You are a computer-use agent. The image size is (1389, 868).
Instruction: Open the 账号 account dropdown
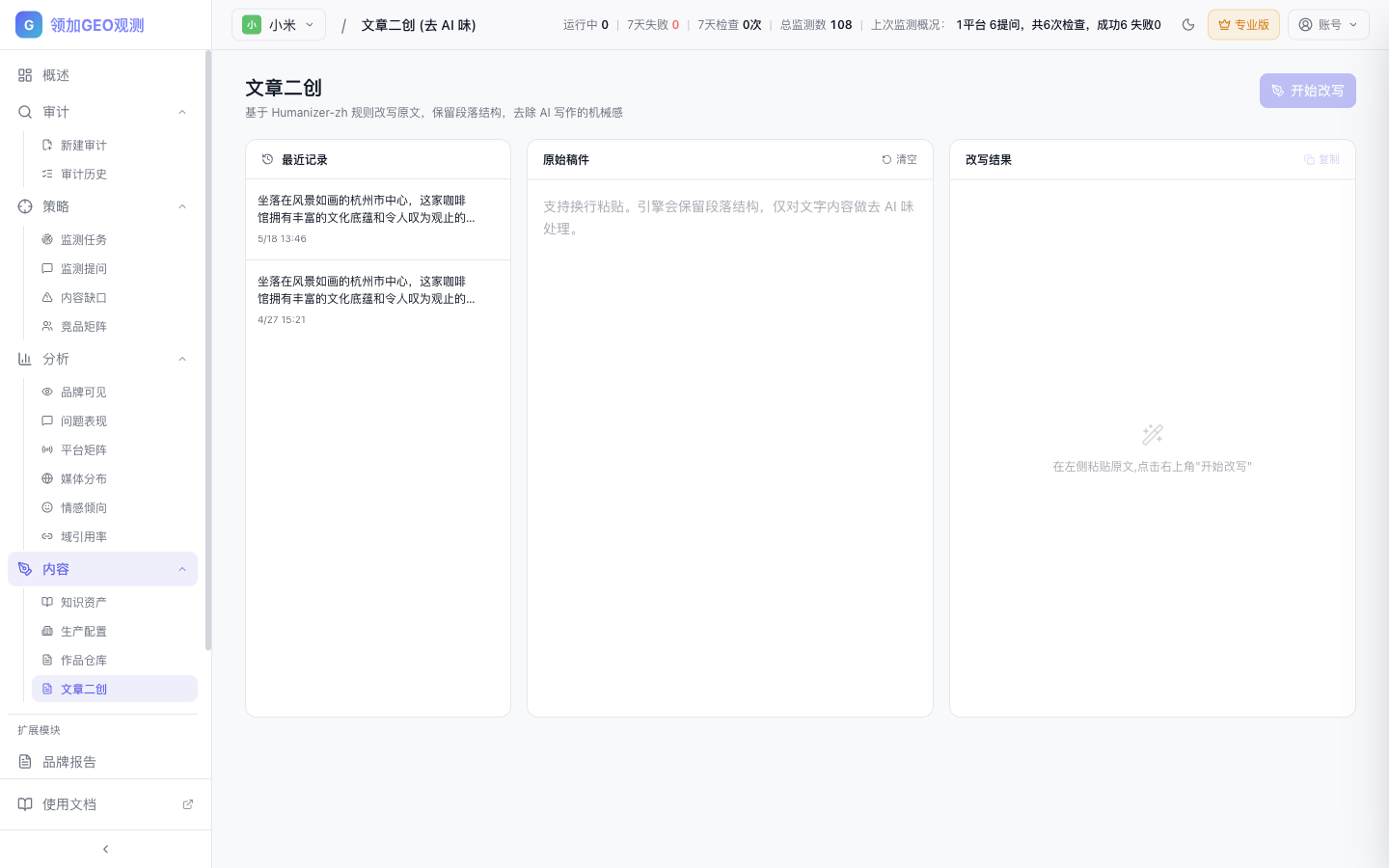[1328, 25]
